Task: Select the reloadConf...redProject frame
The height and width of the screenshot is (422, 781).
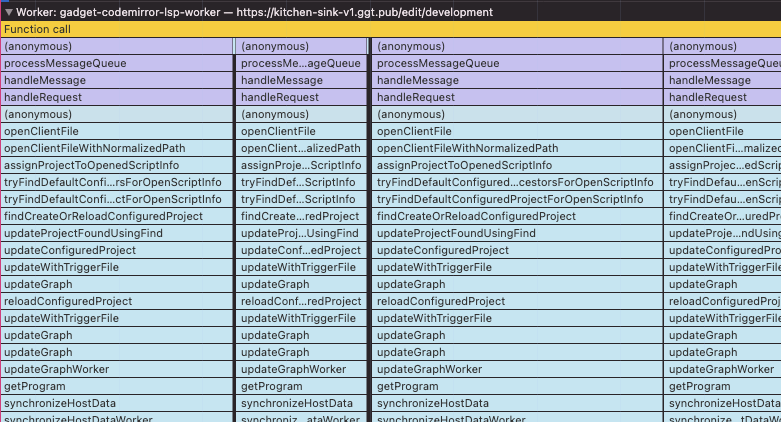Action: tap(301, 301)
